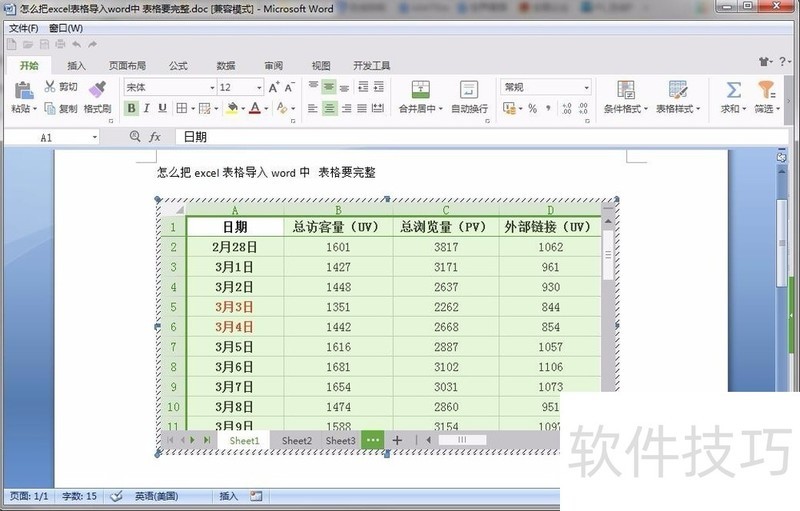Toggle align text left

[313, 108]
